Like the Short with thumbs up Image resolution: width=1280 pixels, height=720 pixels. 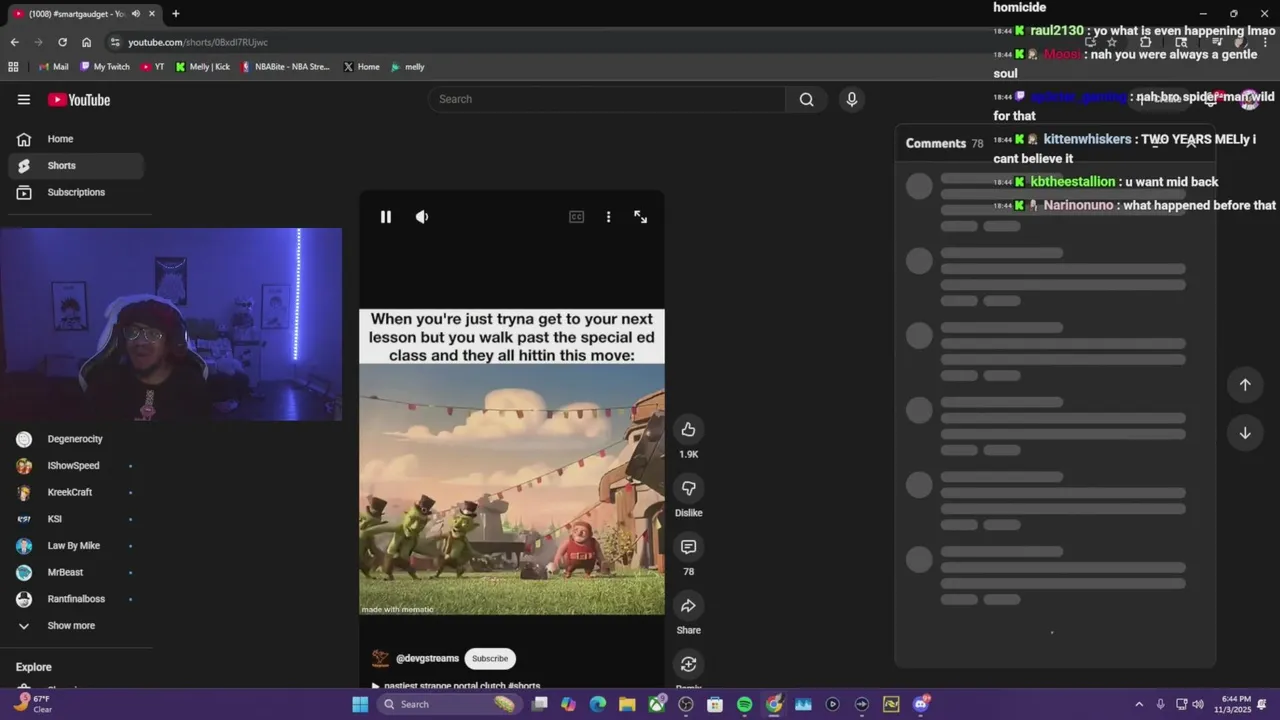688,430
